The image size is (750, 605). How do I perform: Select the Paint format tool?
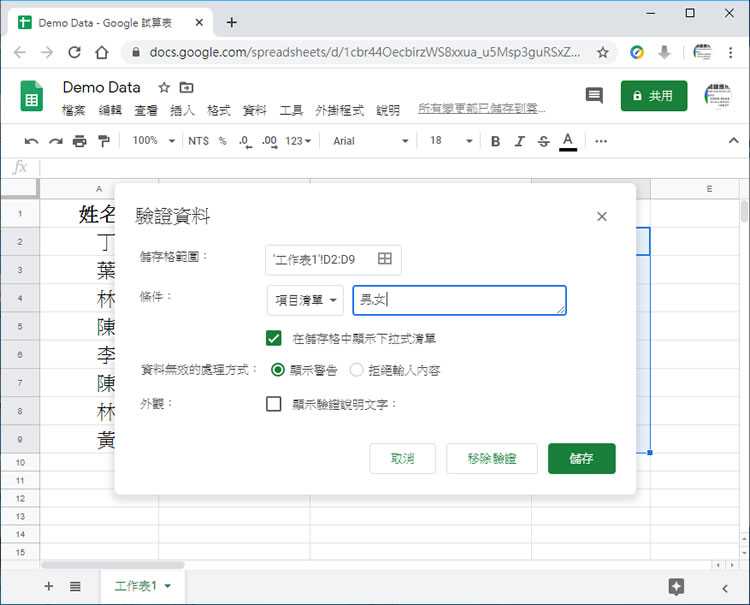pyautogui.click(x=103, y=141)
